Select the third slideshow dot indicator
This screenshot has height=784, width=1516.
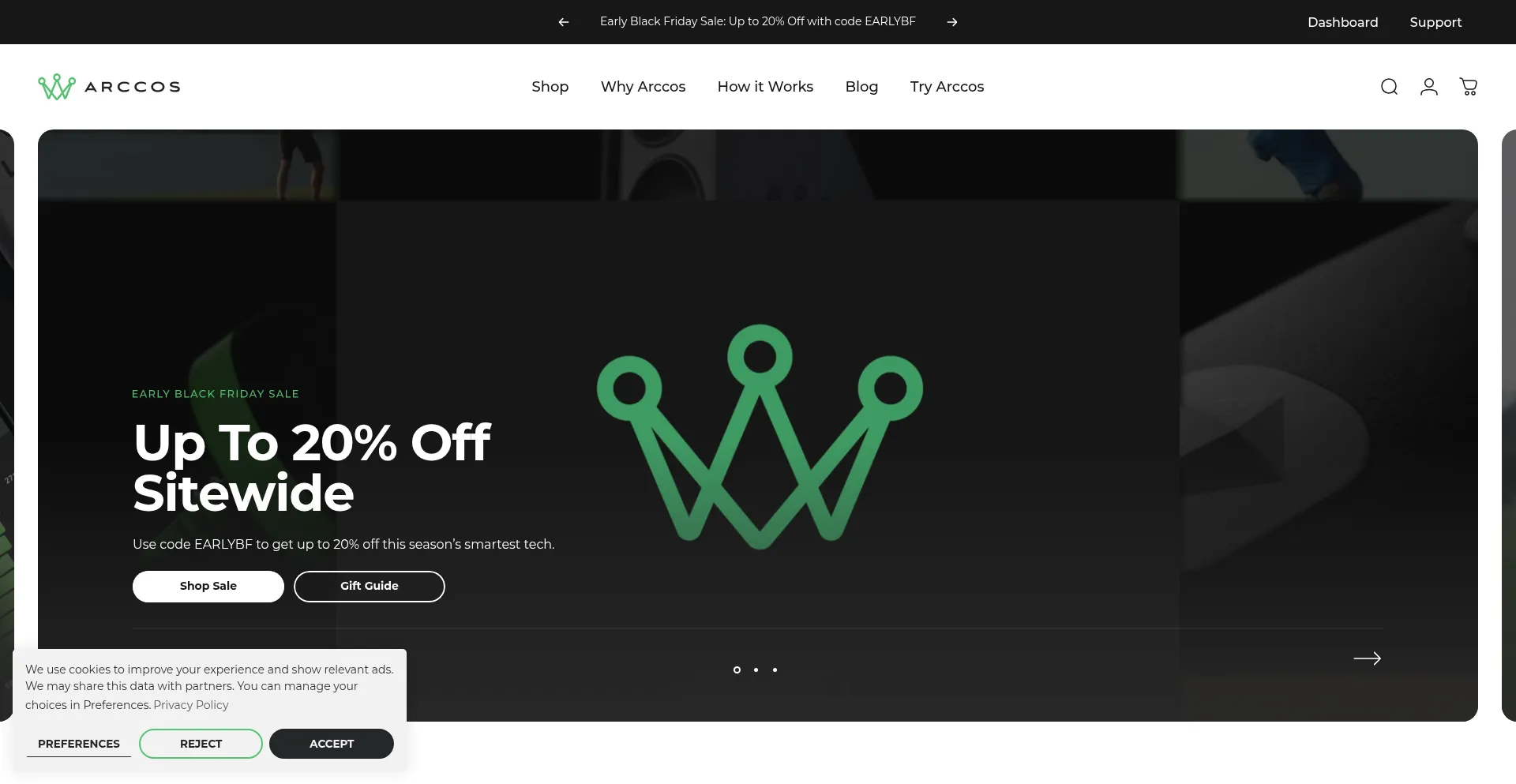775,670
